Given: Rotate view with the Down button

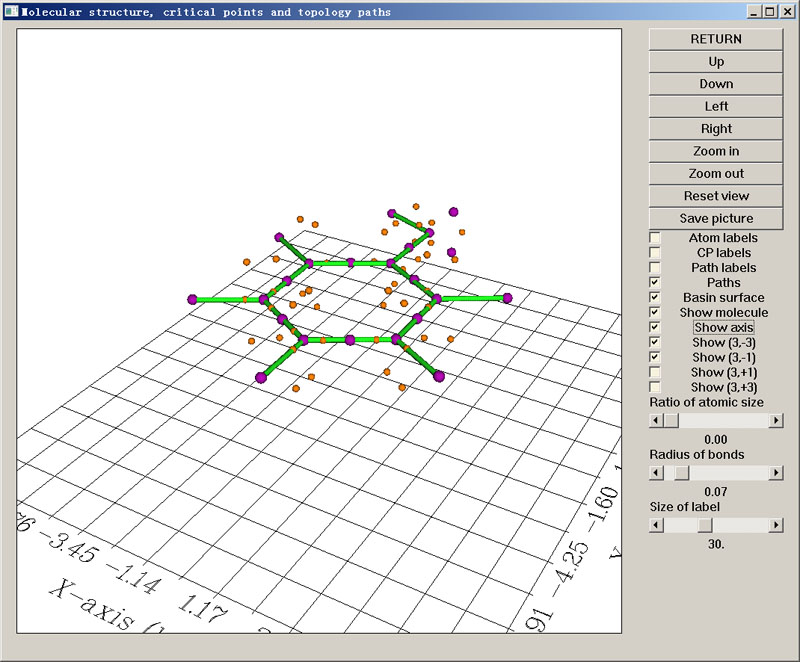Looking at the screenshot, I should pos(716,84).
